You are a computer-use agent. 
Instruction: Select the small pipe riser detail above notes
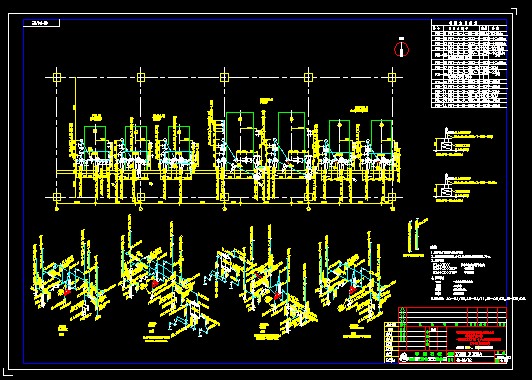point(416,238)
